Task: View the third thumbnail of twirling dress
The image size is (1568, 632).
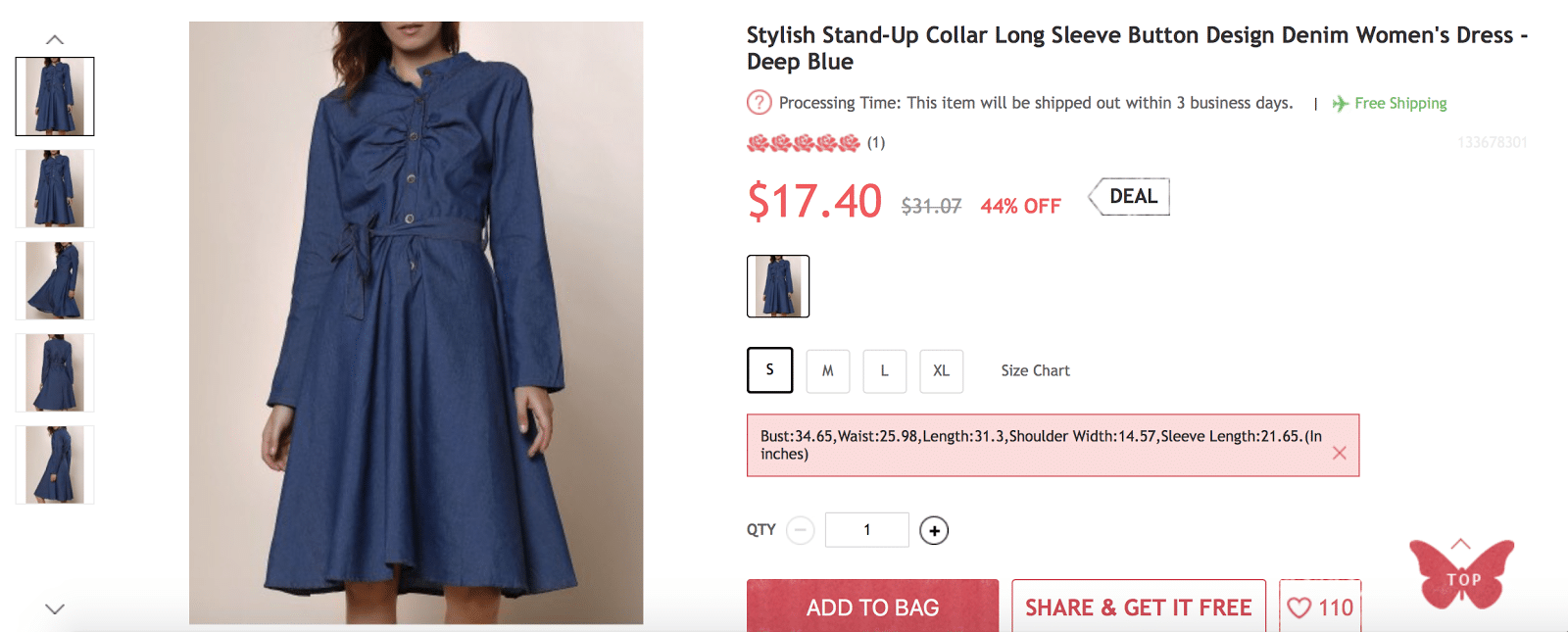Action: (55, 281)
